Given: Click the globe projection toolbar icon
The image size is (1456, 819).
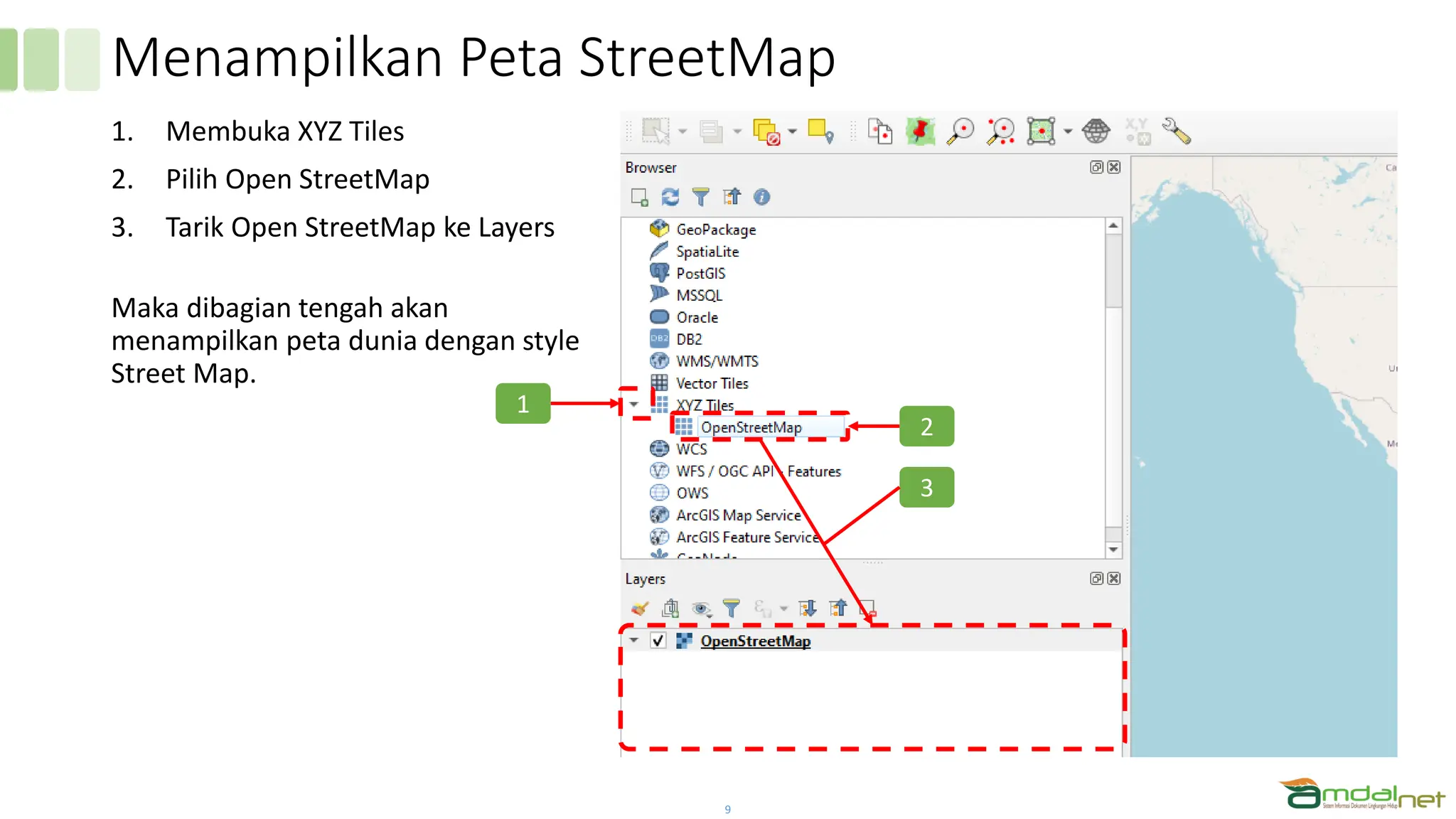Looking at the screenshot, I should 1096,132.
